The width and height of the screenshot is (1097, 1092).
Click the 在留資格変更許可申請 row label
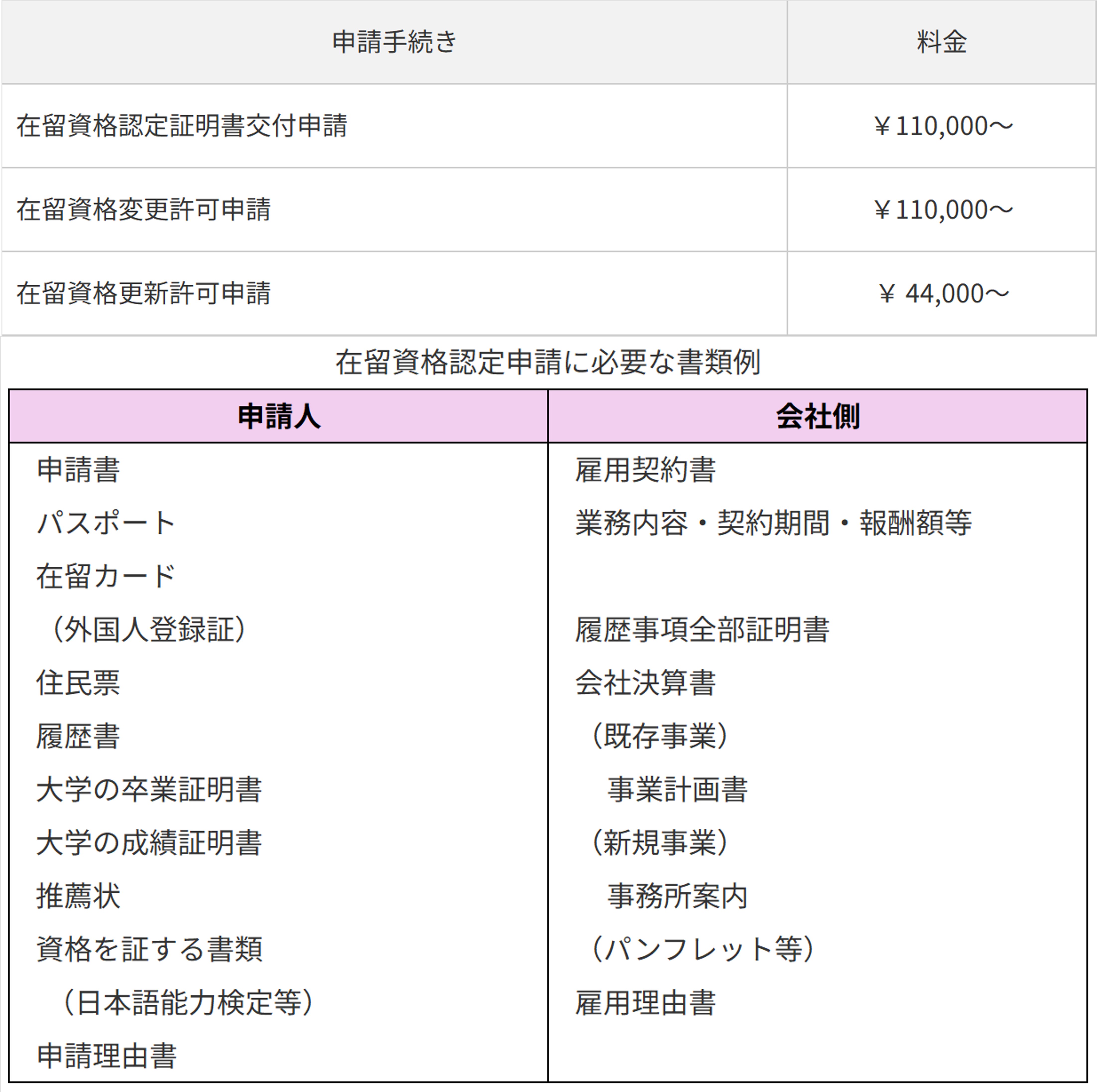144,209
